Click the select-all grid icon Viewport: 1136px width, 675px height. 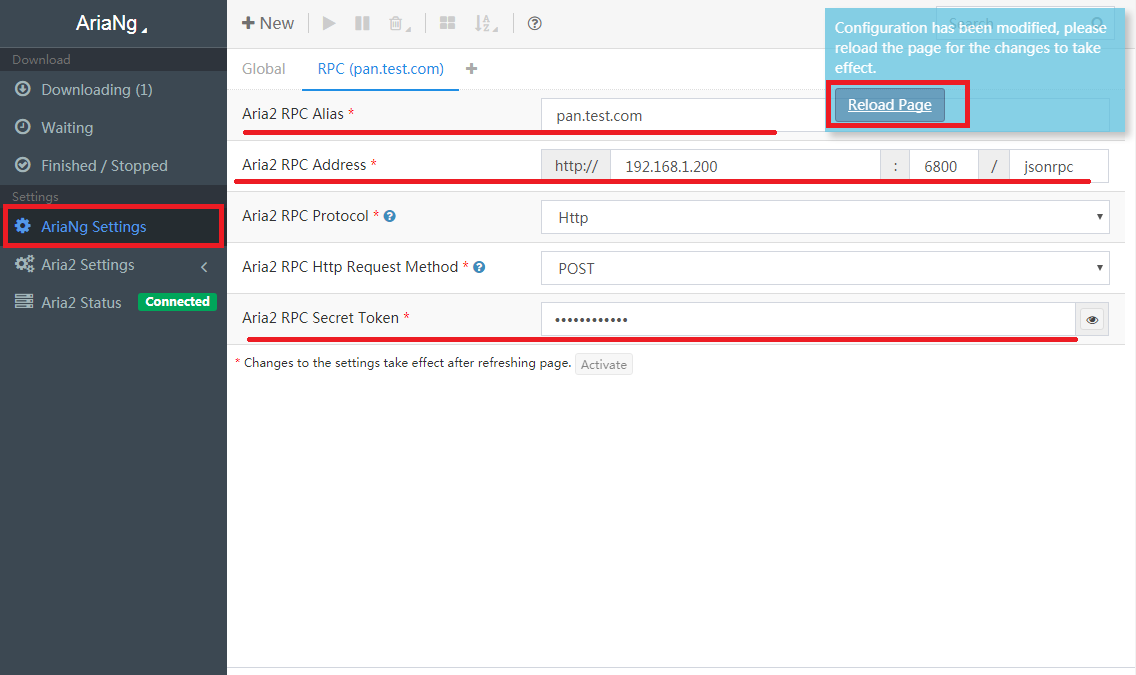pos(448,23)
